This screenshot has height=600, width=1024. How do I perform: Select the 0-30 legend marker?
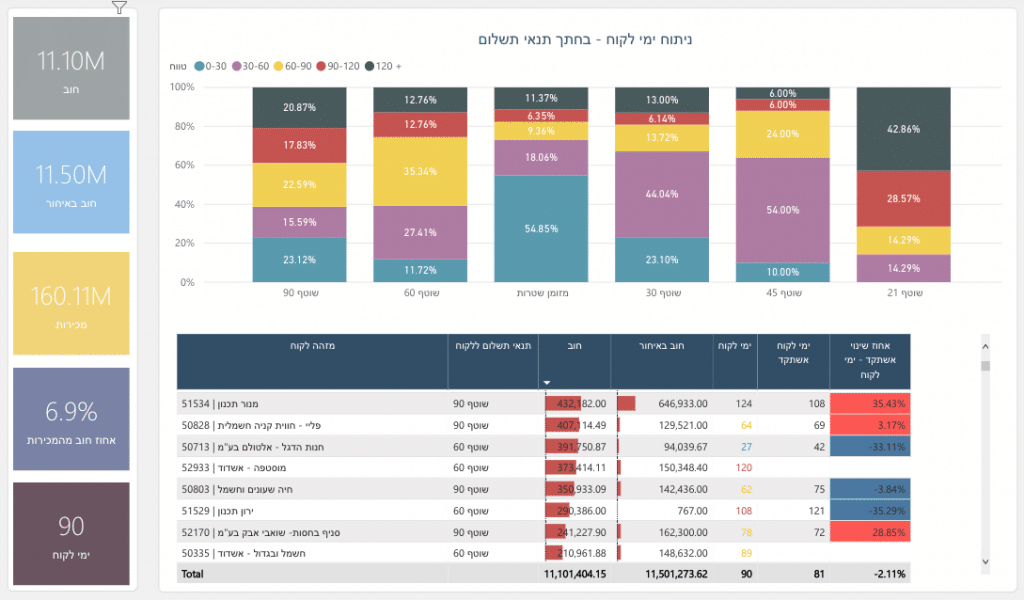(x=199, y=66)
